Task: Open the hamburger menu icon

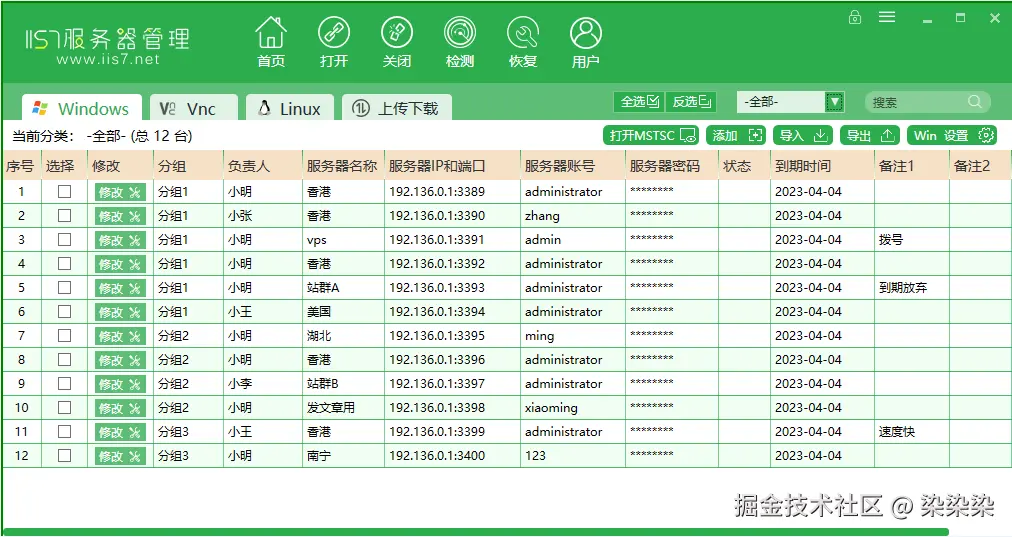Action: (x=887, y=17)
